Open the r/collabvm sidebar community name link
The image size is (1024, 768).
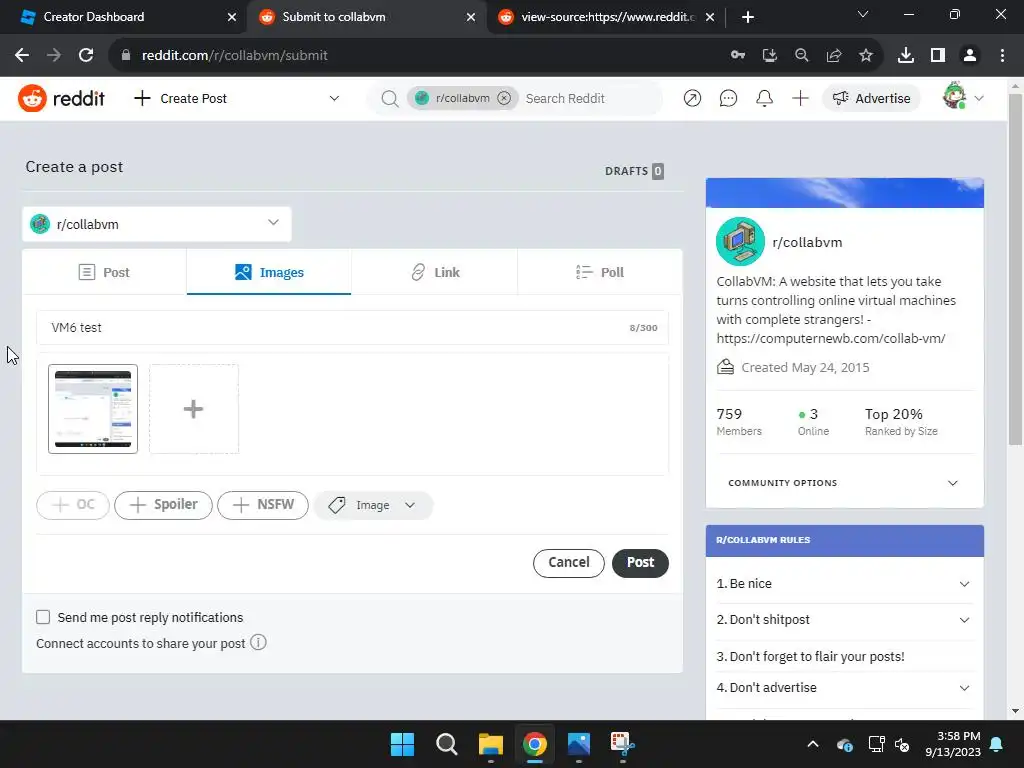807,242
